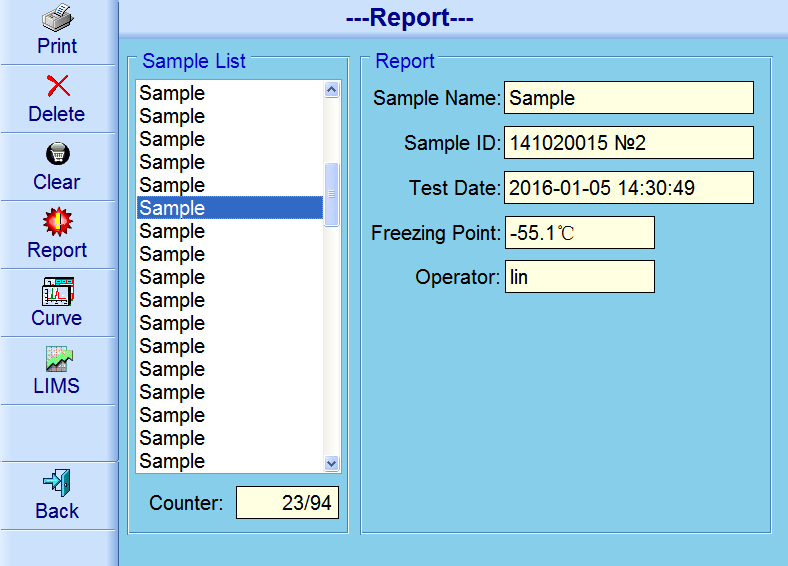Screen dimensions: 788x566
Task: Click the Curve label
Action: 56,318
